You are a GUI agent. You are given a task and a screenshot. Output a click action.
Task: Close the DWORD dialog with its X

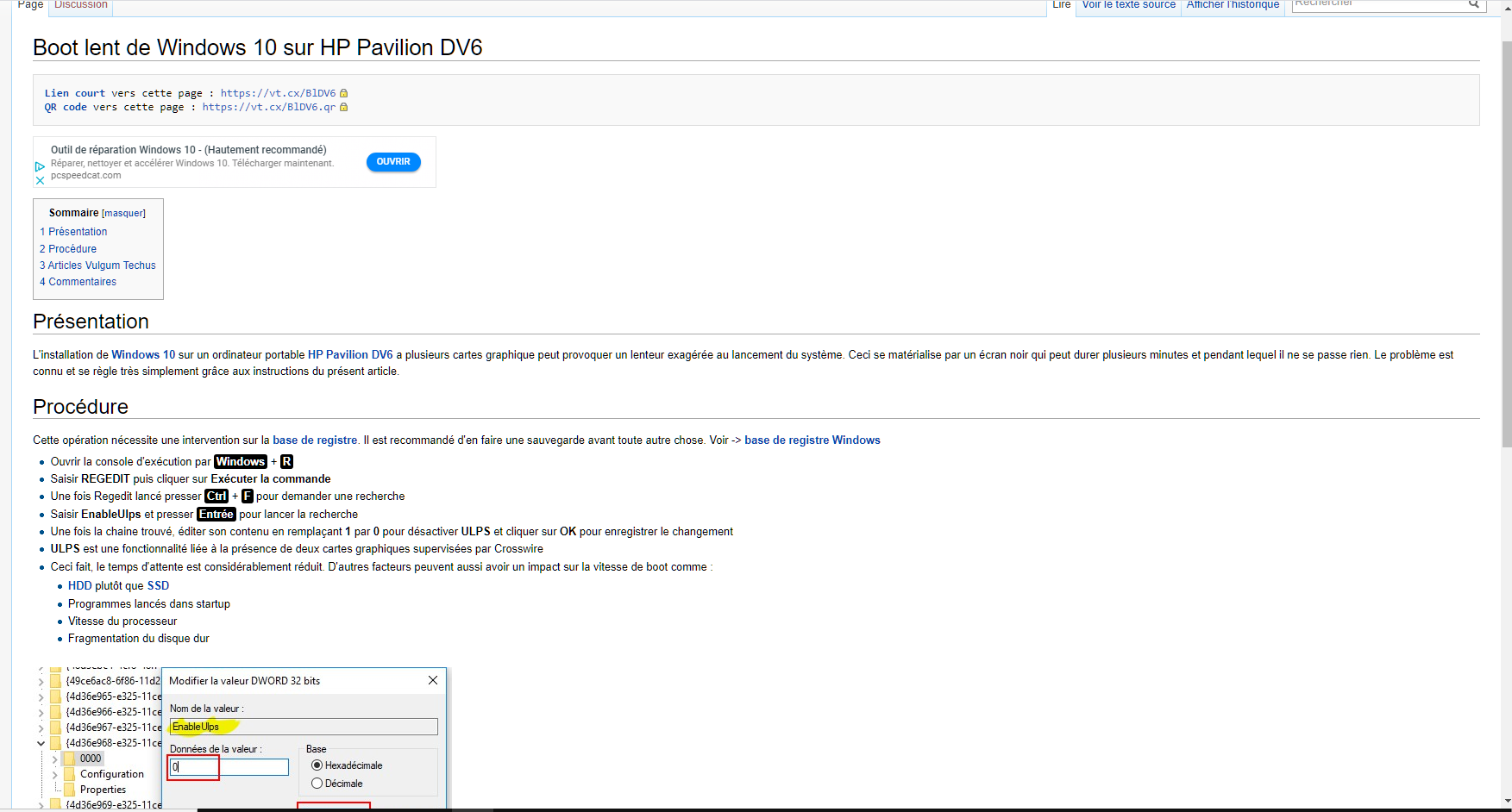tap(433, 680)
